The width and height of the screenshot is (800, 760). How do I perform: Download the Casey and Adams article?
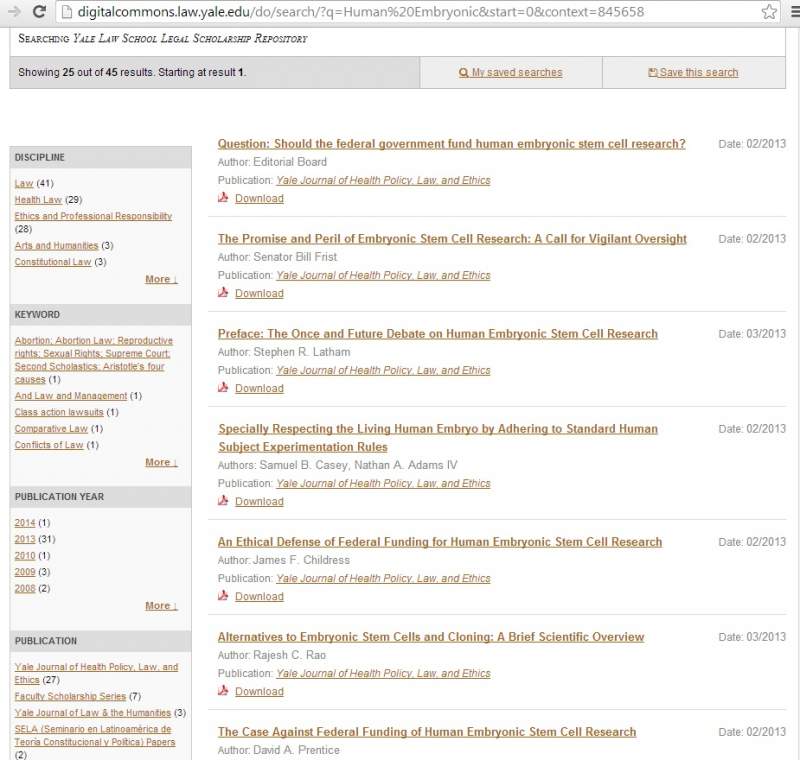pyautogui.click(x=259, y=501)
